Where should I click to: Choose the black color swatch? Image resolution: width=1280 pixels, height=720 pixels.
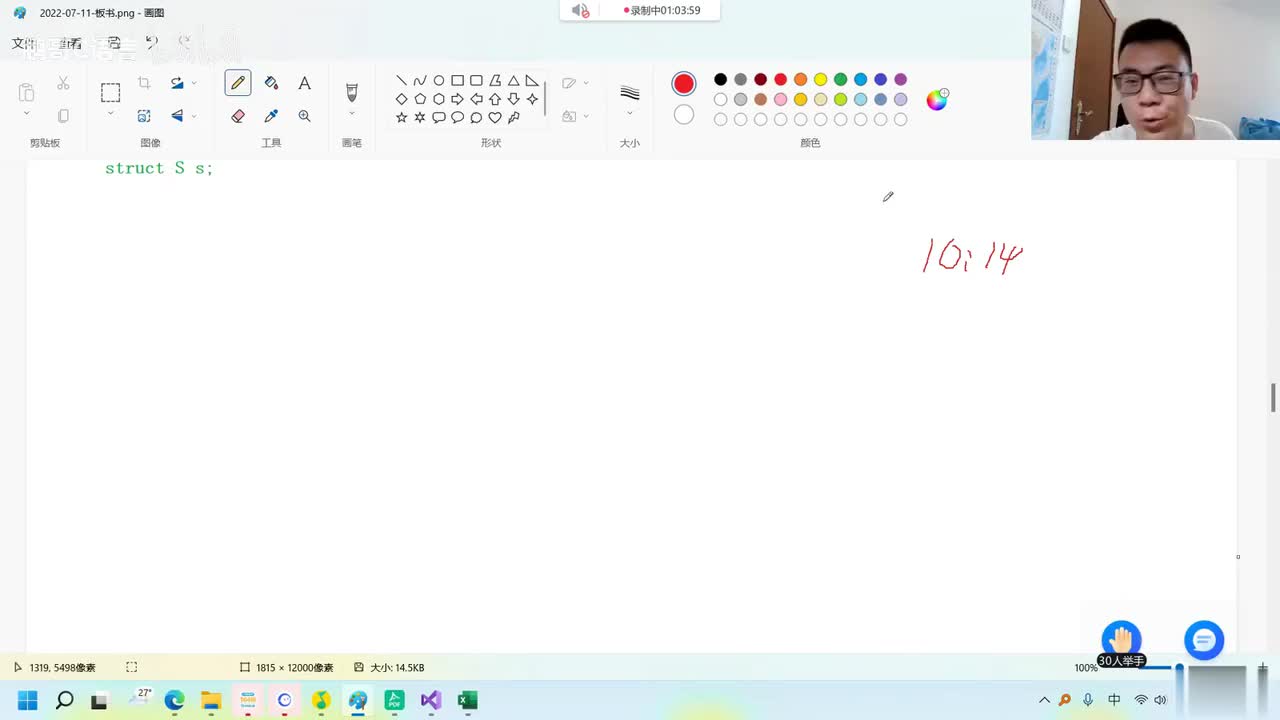coord(720,79)
